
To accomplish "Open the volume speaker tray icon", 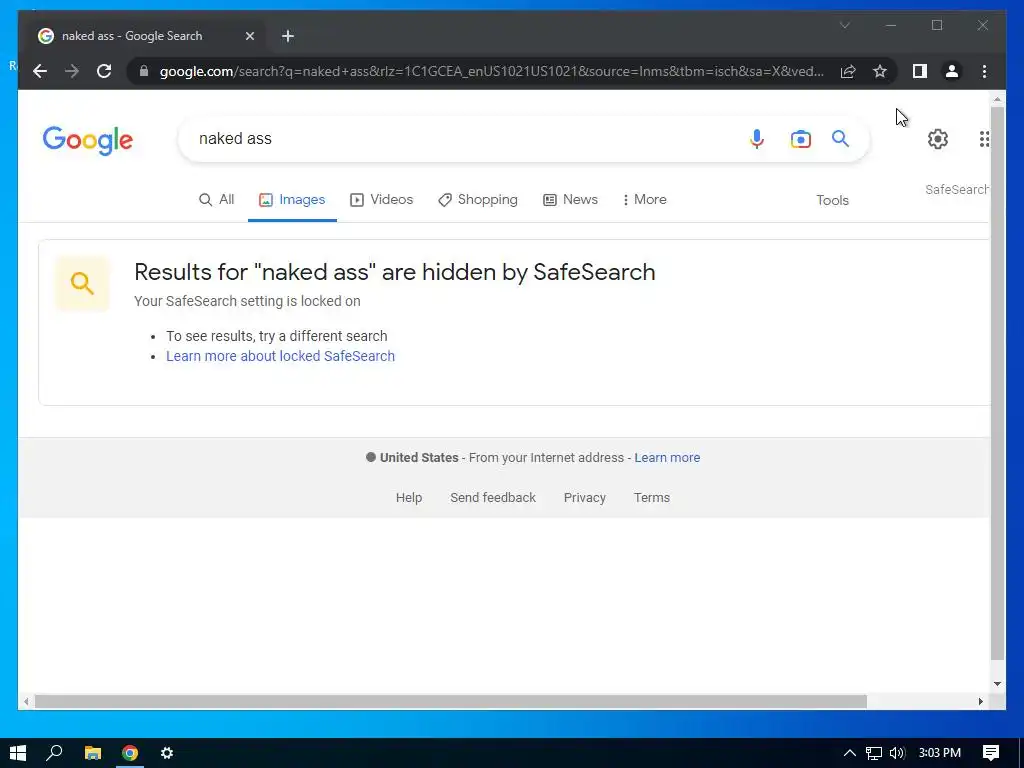I will [897, 753].
